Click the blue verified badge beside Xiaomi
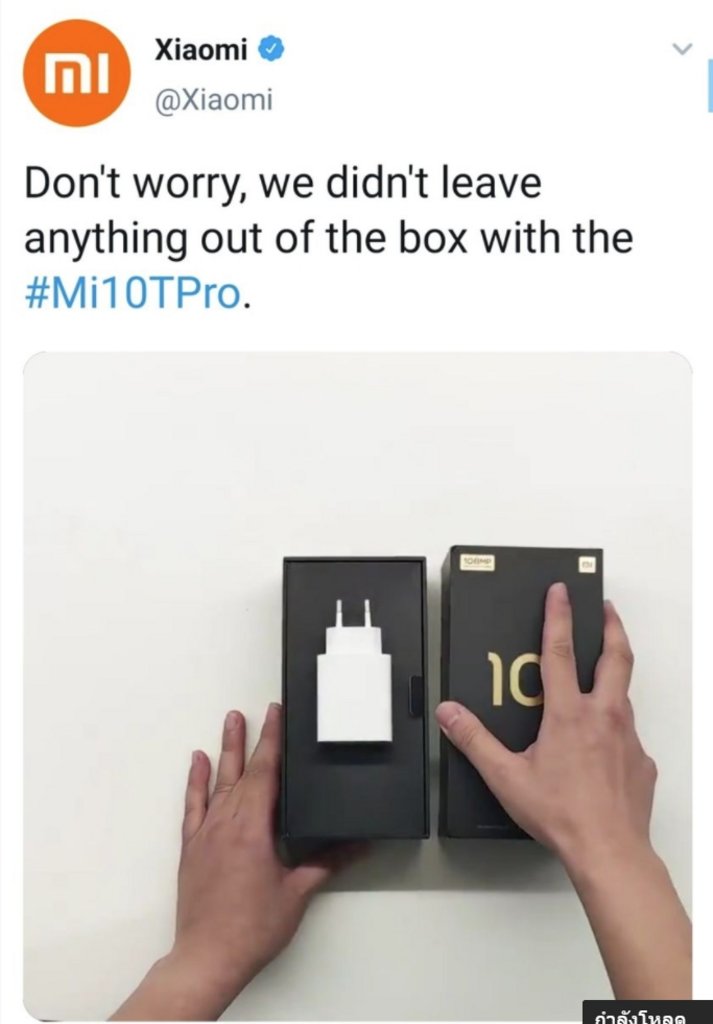Screen dimensions: 713x1024 (x=272, y=50)
